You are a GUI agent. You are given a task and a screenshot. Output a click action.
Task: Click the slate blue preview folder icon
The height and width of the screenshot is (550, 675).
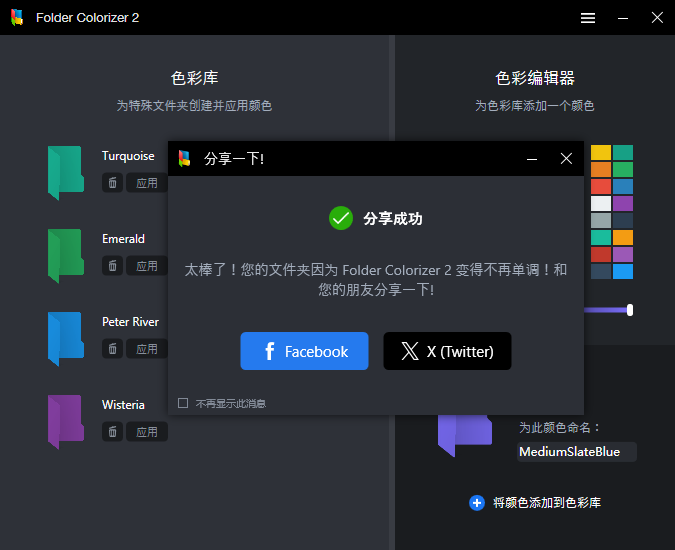[x=465, y=435]
